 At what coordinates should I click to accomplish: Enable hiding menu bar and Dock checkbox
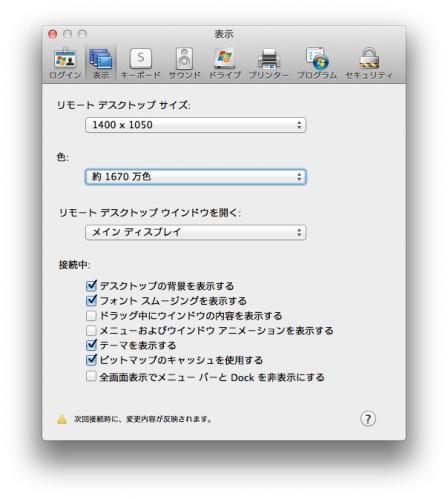pyautogui.click(x=91, y=377)
